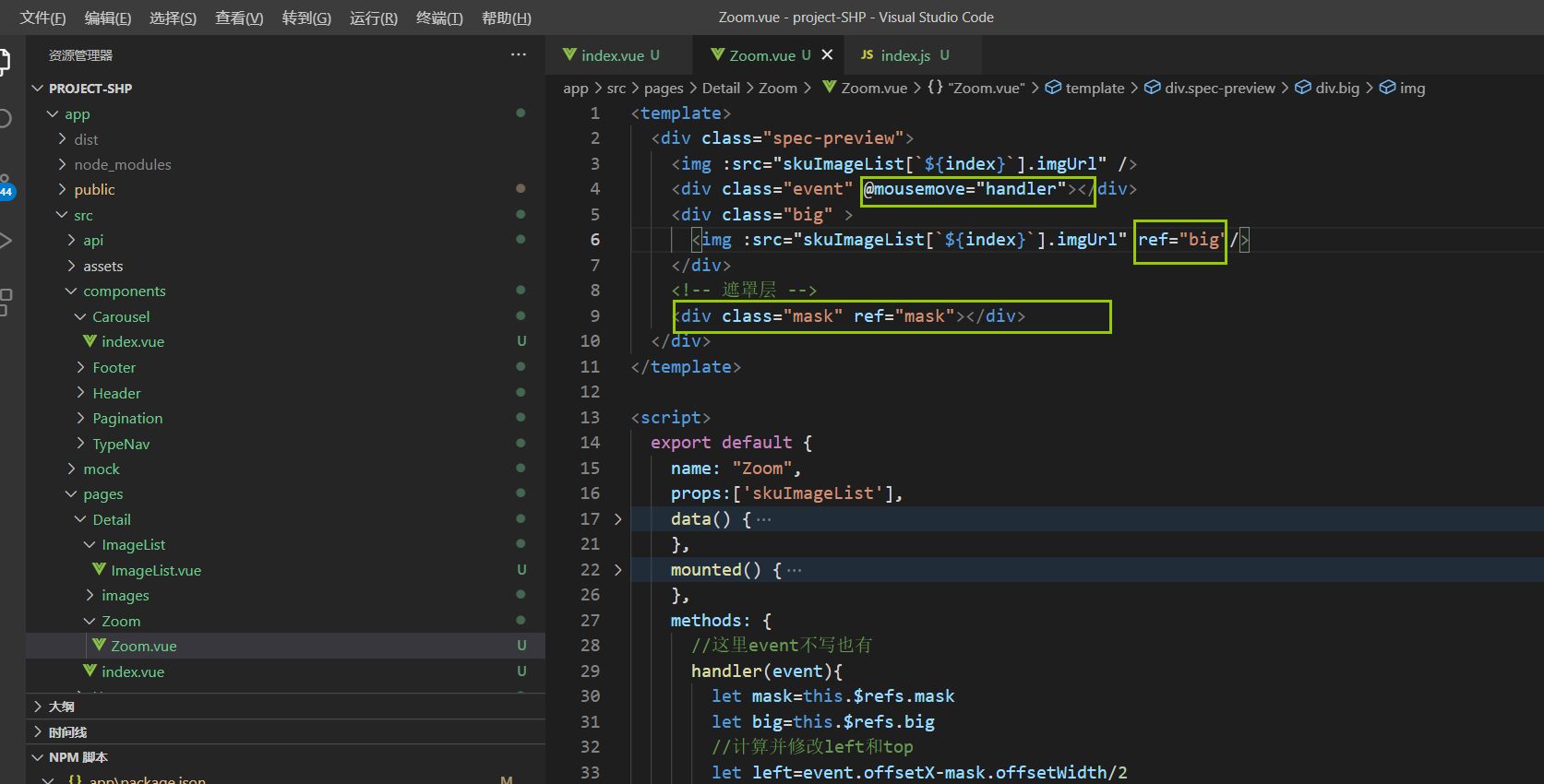Switch to the index.js editor tab

tap(912, 55)
